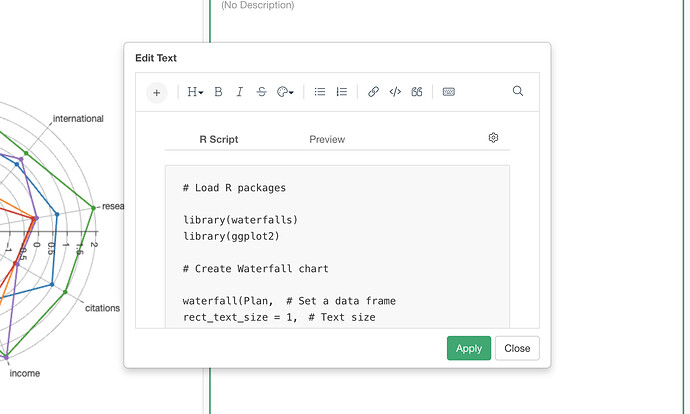Switch to the Preview tab
Screen dimensions: 690x414
click(327, 140)
